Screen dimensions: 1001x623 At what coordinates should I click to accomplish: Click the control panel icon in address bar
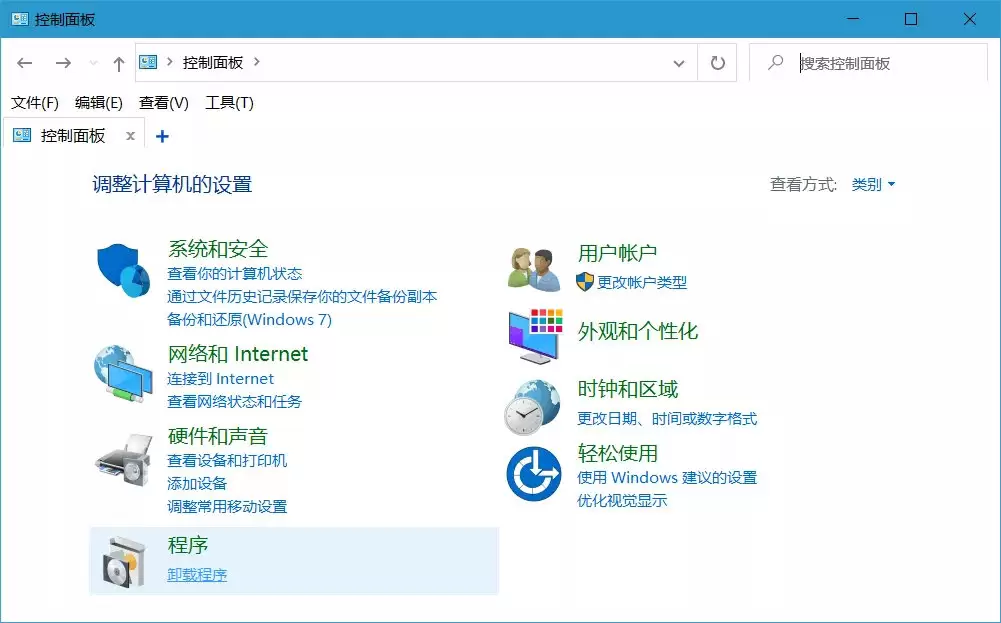coord(148,62)
